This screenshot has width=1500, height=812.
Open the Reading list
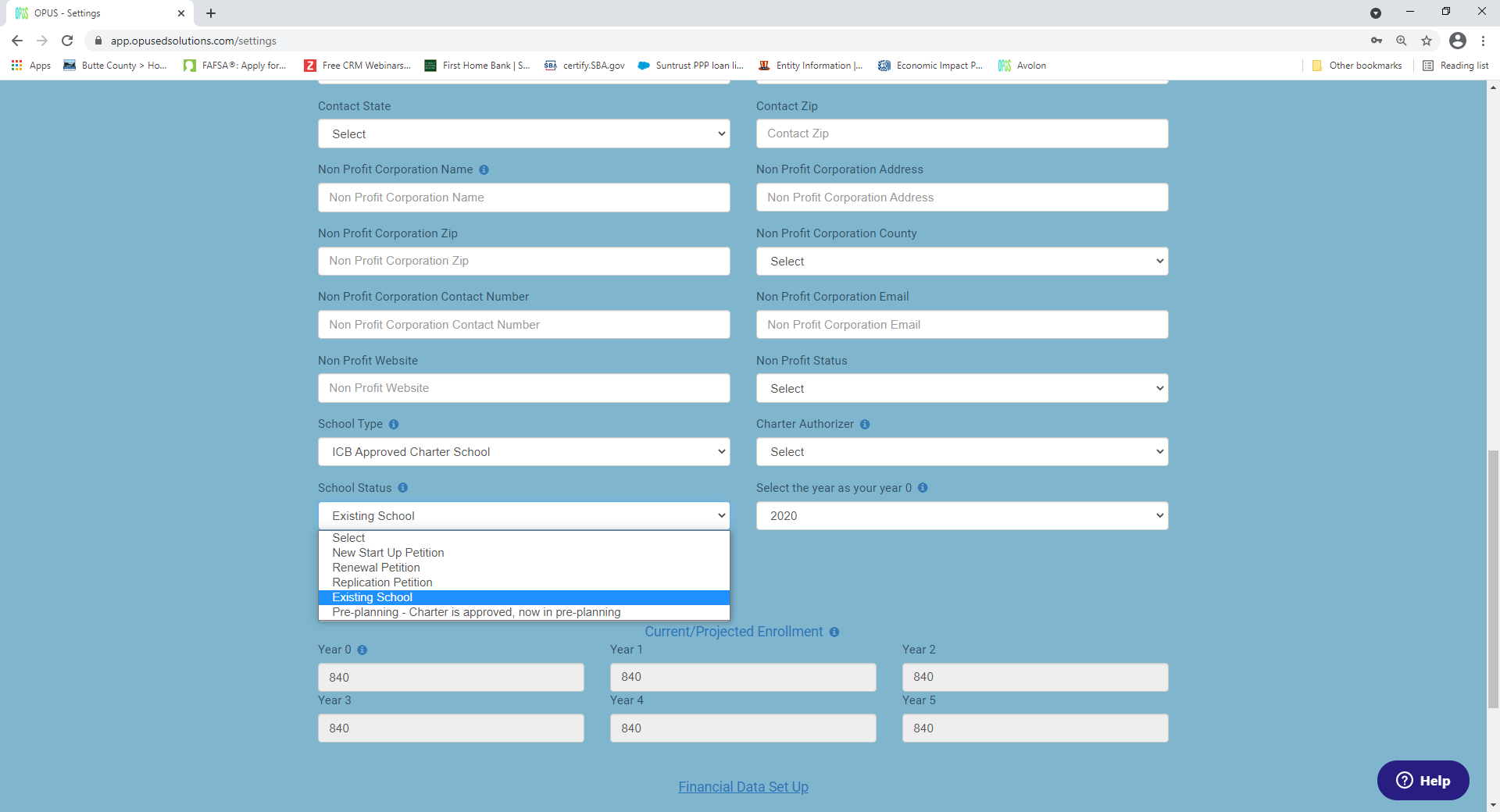(x=1455, y=66)
